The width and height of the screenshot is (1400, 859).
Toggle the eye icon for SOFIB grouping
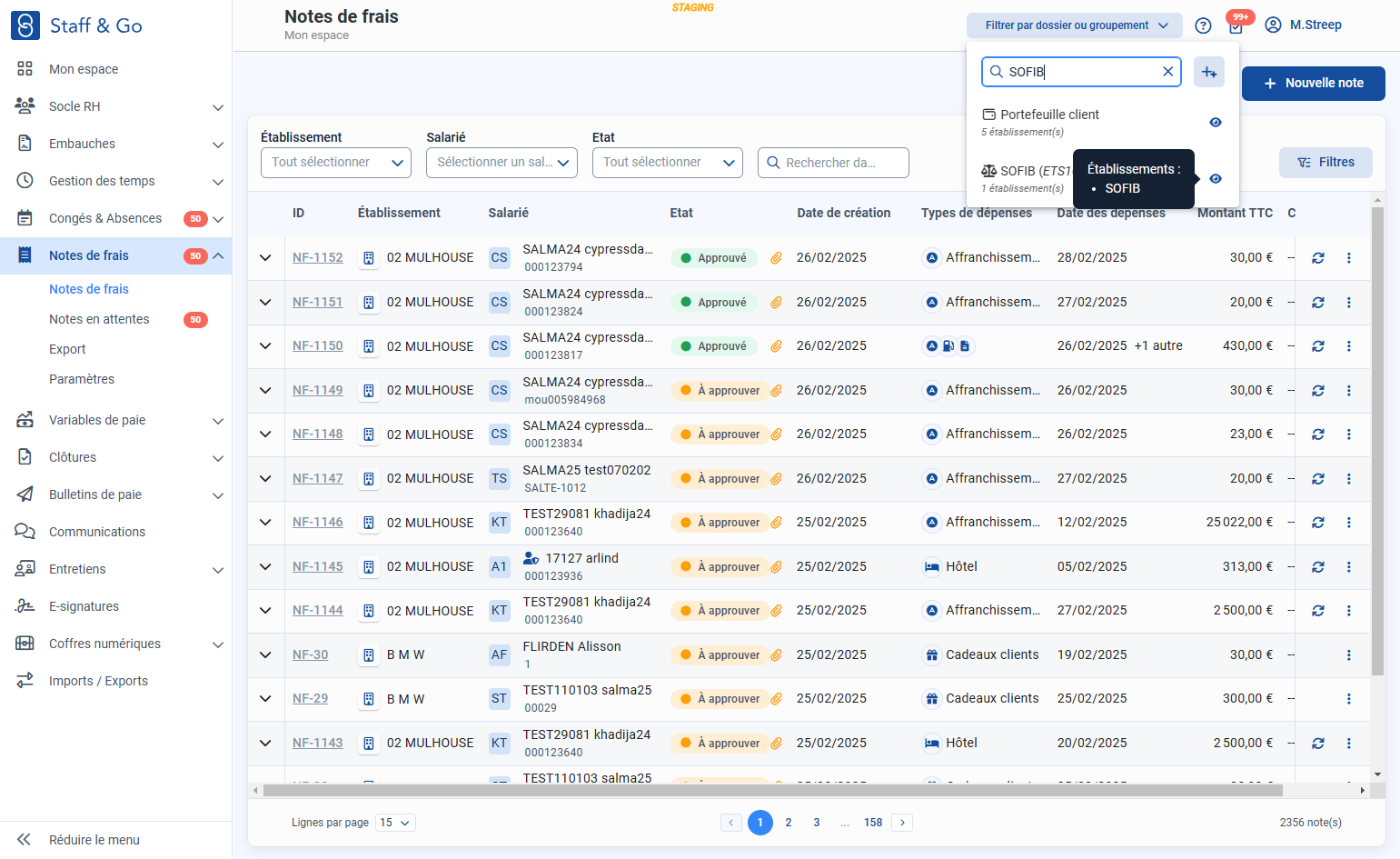pyautogui.click(x=1216, y=179)
